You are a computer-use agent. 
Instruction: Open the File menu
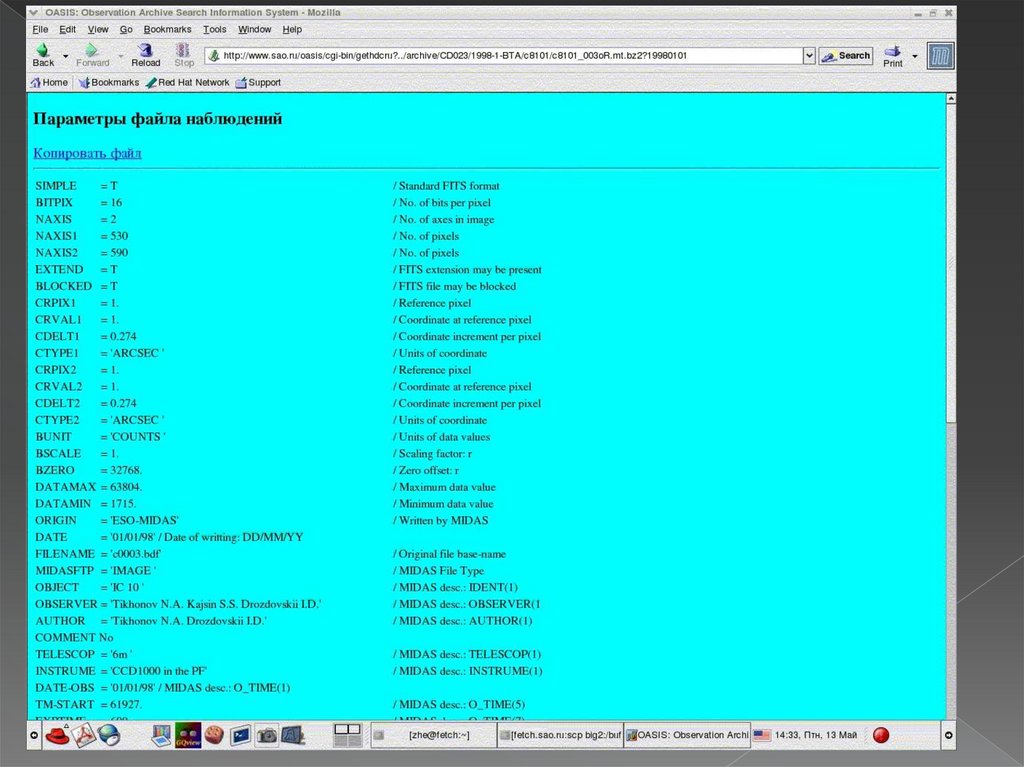tap(40, 29)
